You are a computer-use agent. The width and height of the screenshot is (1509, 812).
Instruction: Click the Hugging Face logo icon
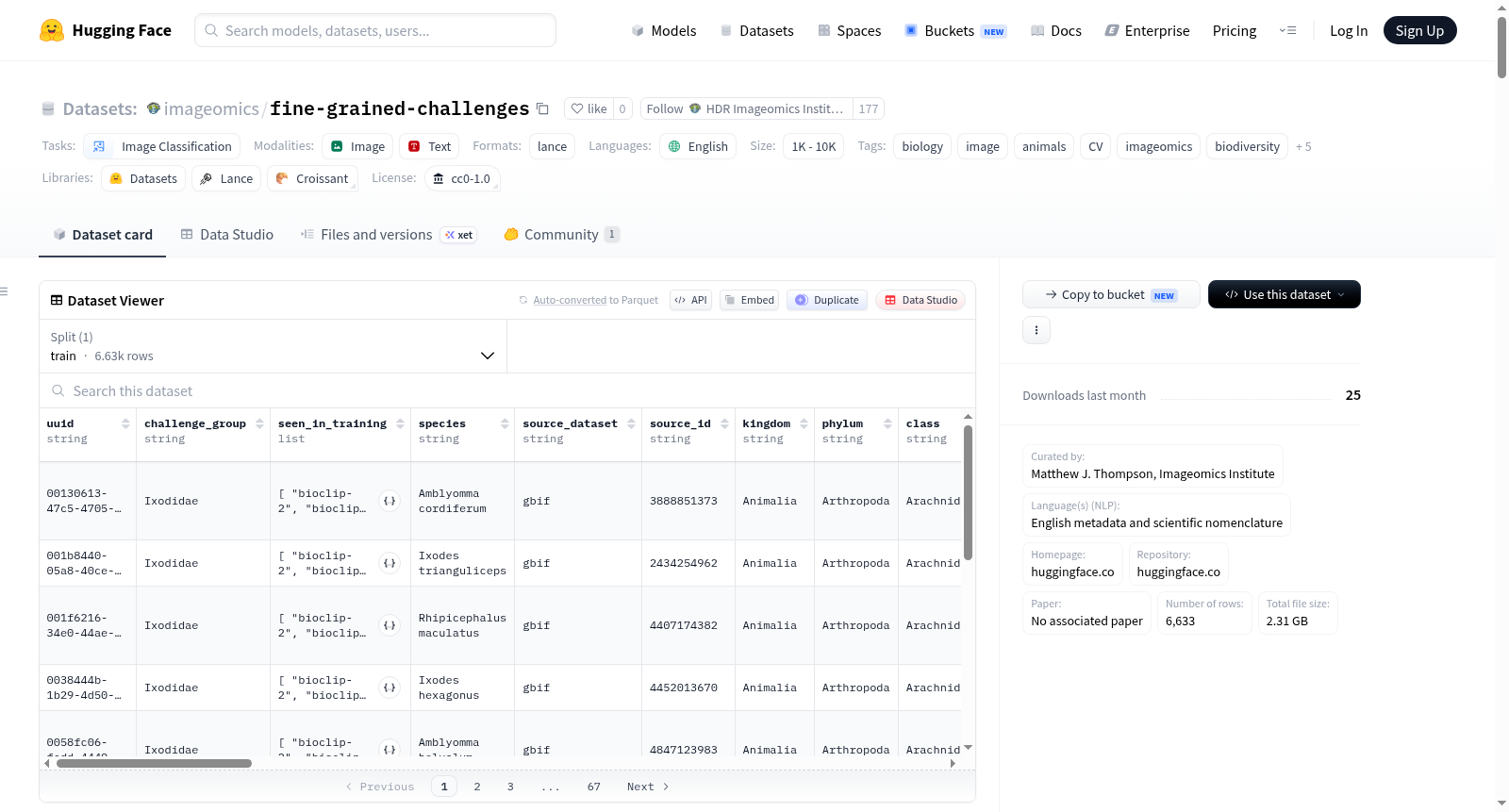[x=52, y=30]
